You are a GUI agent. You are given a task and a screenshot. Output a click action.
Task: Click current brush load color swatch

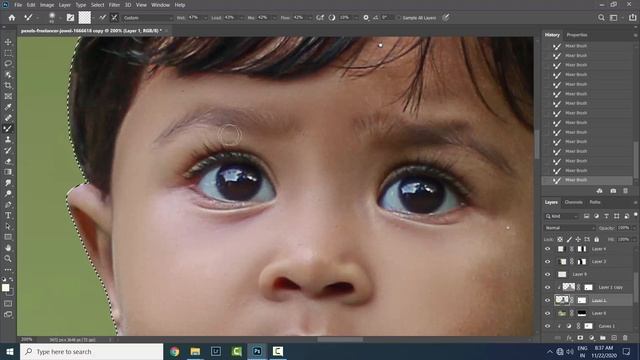coord(84,18)
